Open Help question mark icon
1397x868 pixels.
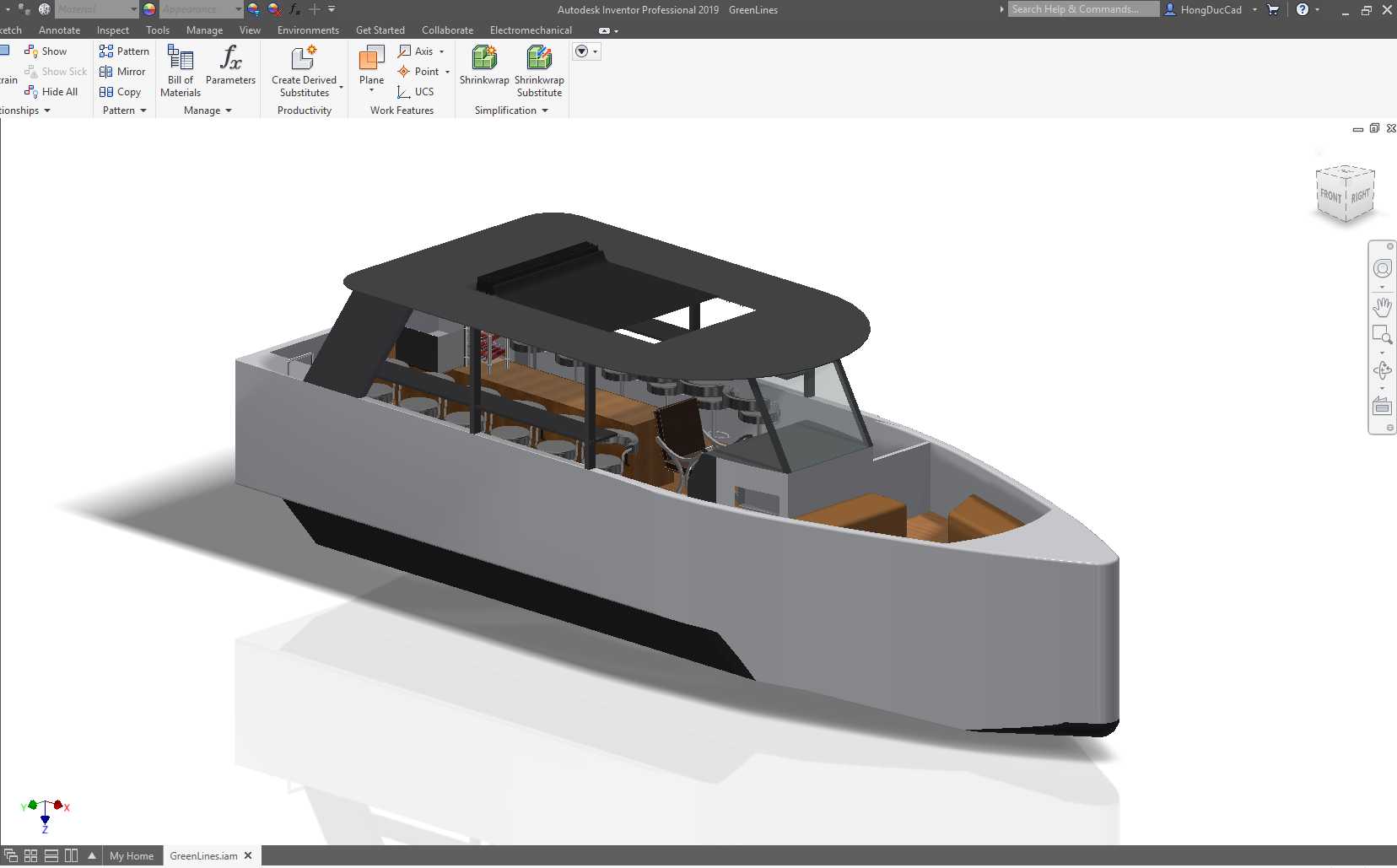(x=1303, y=9)
